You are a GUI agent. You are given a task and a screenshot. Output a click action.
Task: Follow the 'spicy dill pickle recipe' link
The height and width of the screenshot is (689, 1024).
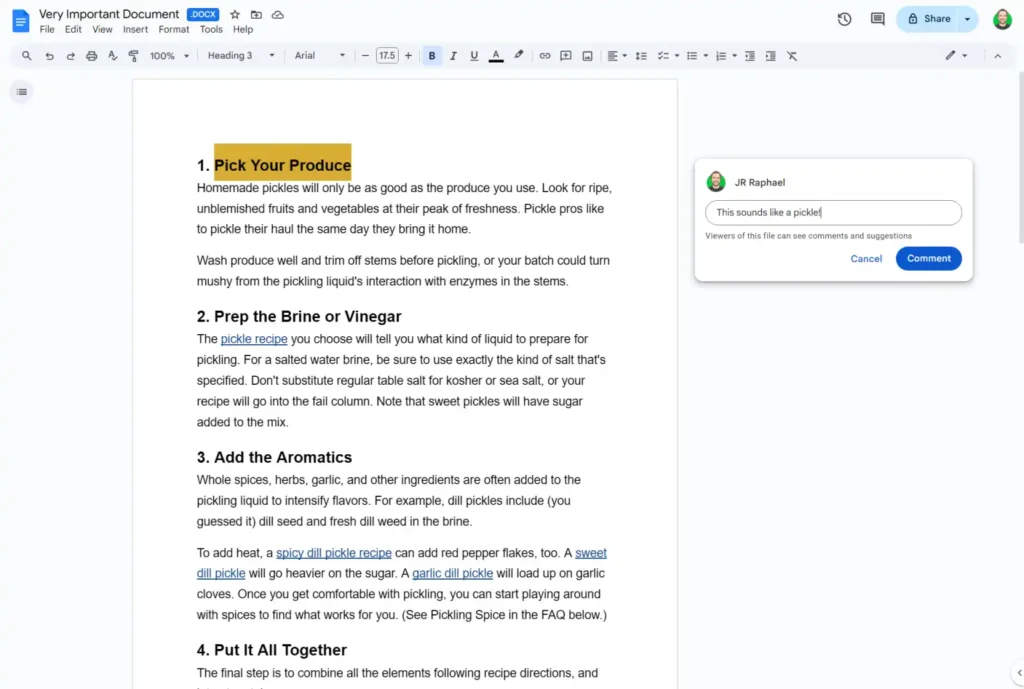(x=334, y=553)
